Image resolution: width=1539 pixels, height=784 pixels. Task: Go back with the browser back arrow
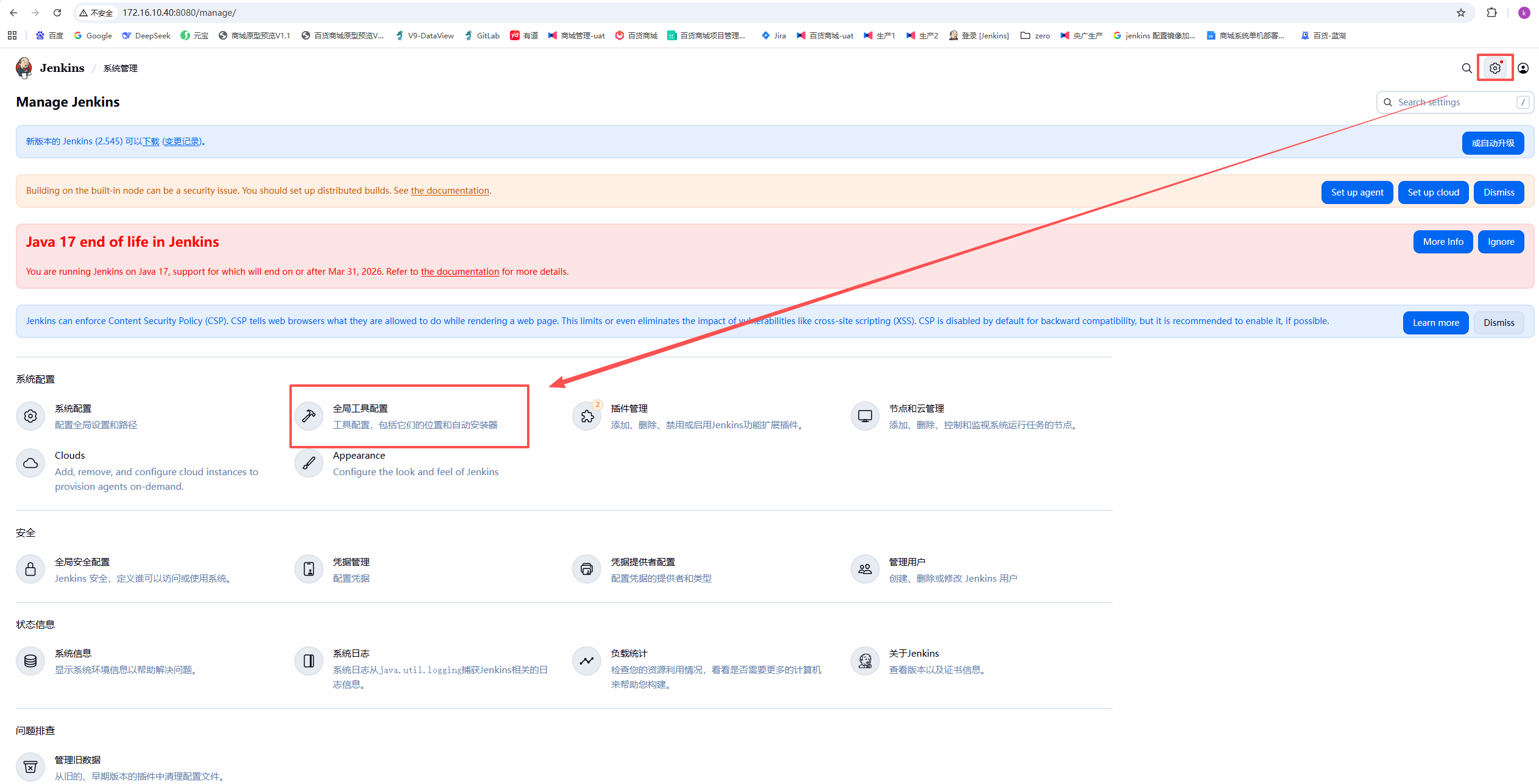pos(13,13)
